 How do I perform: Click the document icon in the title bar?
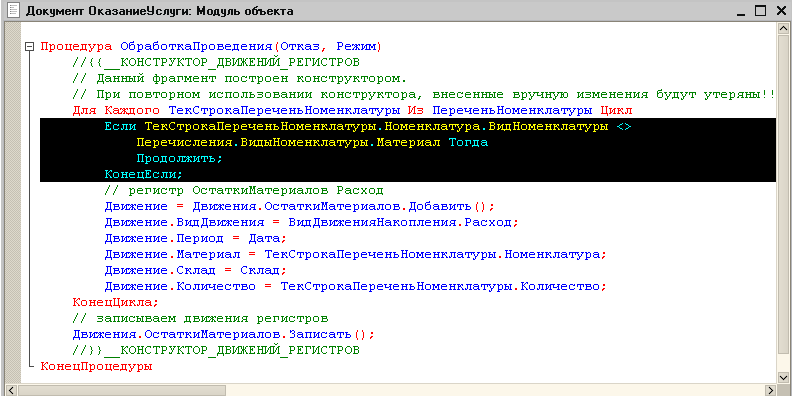pos(13,11)
